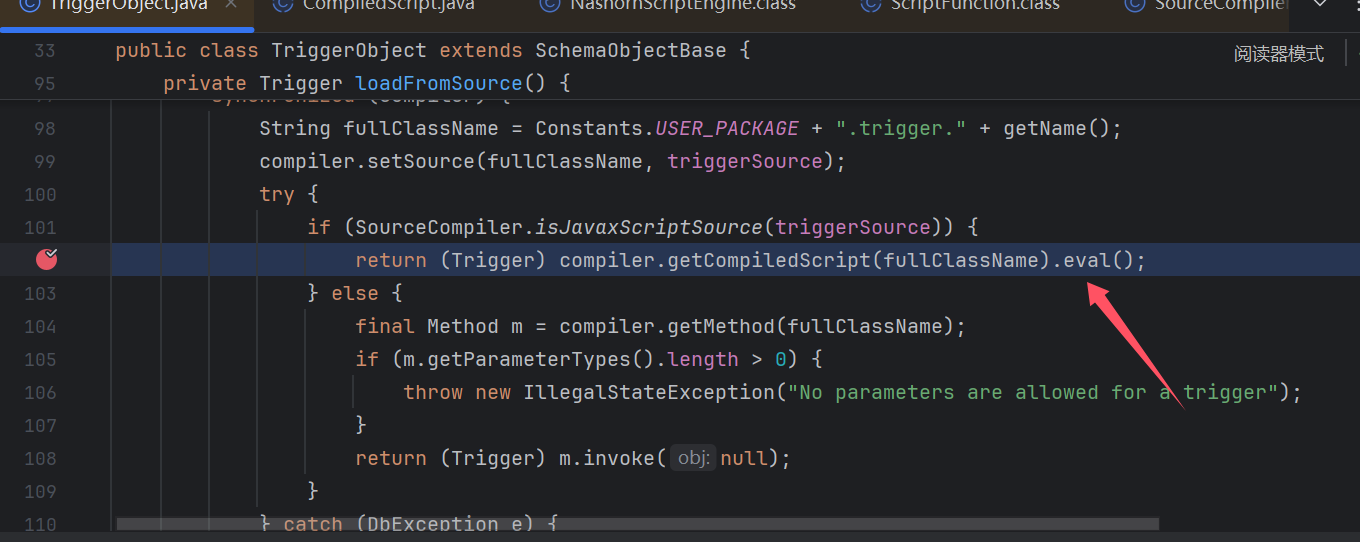Screen dimensions: 1360x542
Task: Click the SchemaObjectBase class name
Action: (x=631, y=50)
